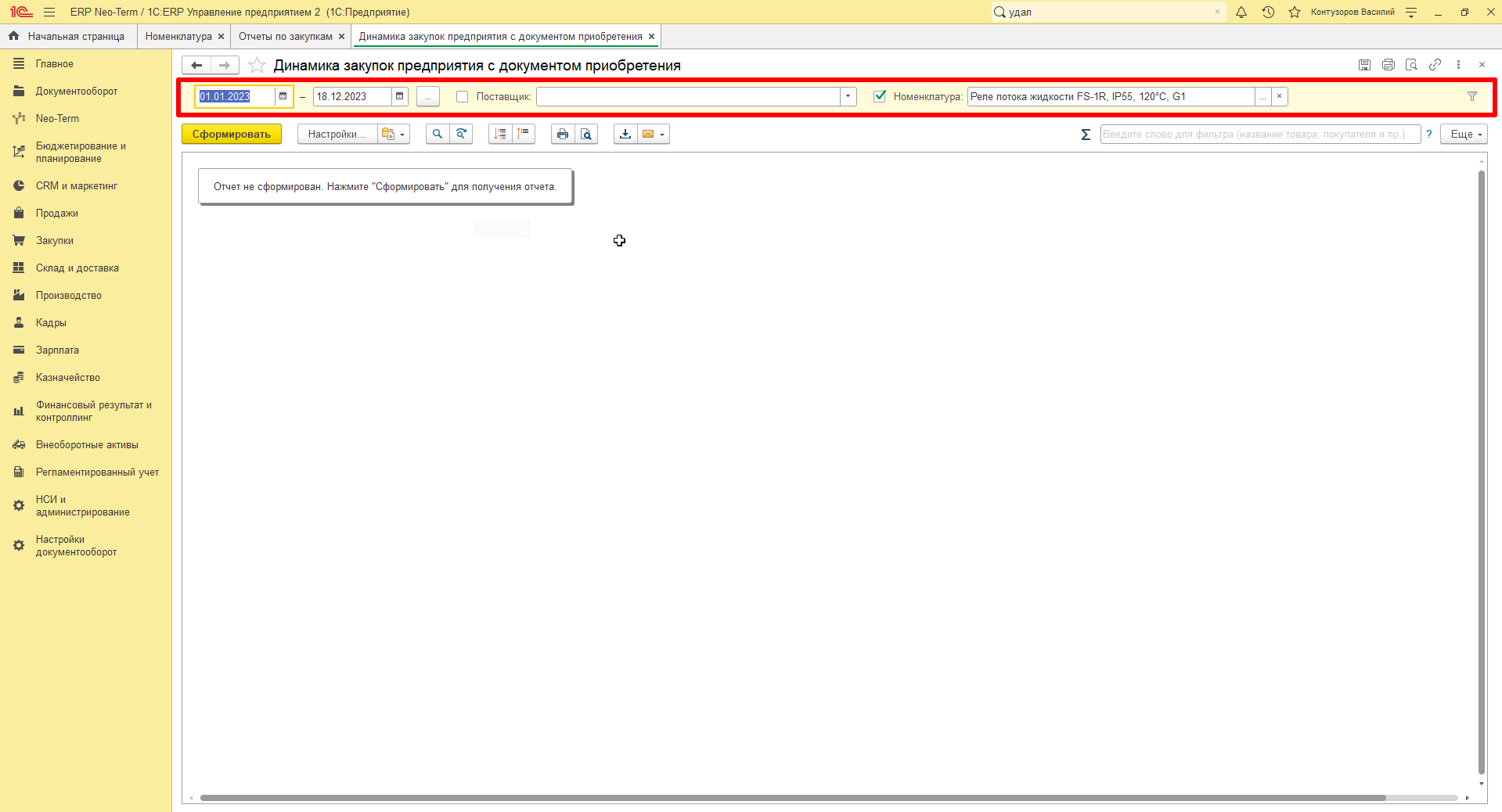1502x812 pixels.
Task: Open the main hamburger menu
Action: 49,12
